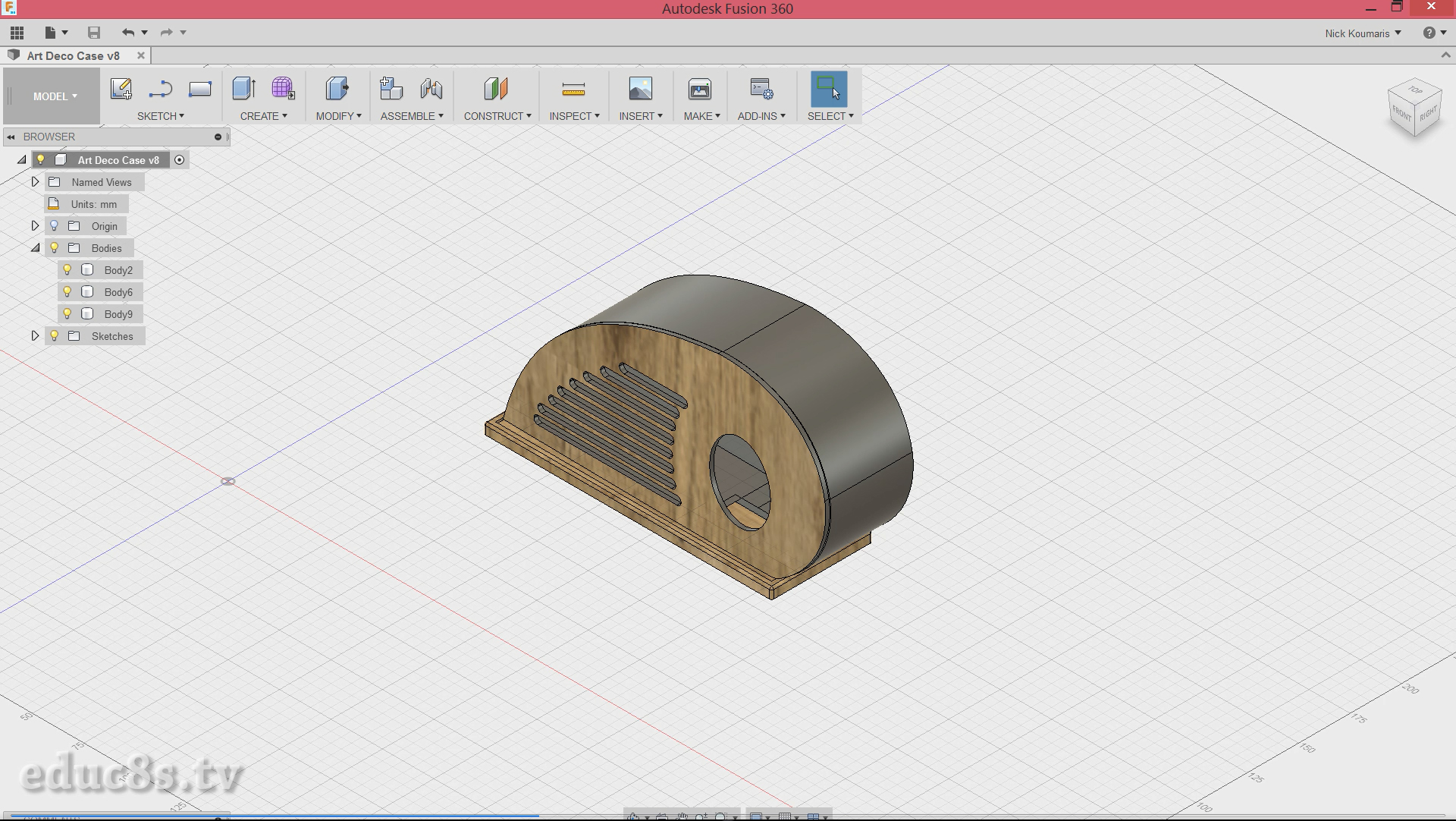Click the save disk icon
Viewport: 1456px width, 821px height.
click(x=94, y=33)
